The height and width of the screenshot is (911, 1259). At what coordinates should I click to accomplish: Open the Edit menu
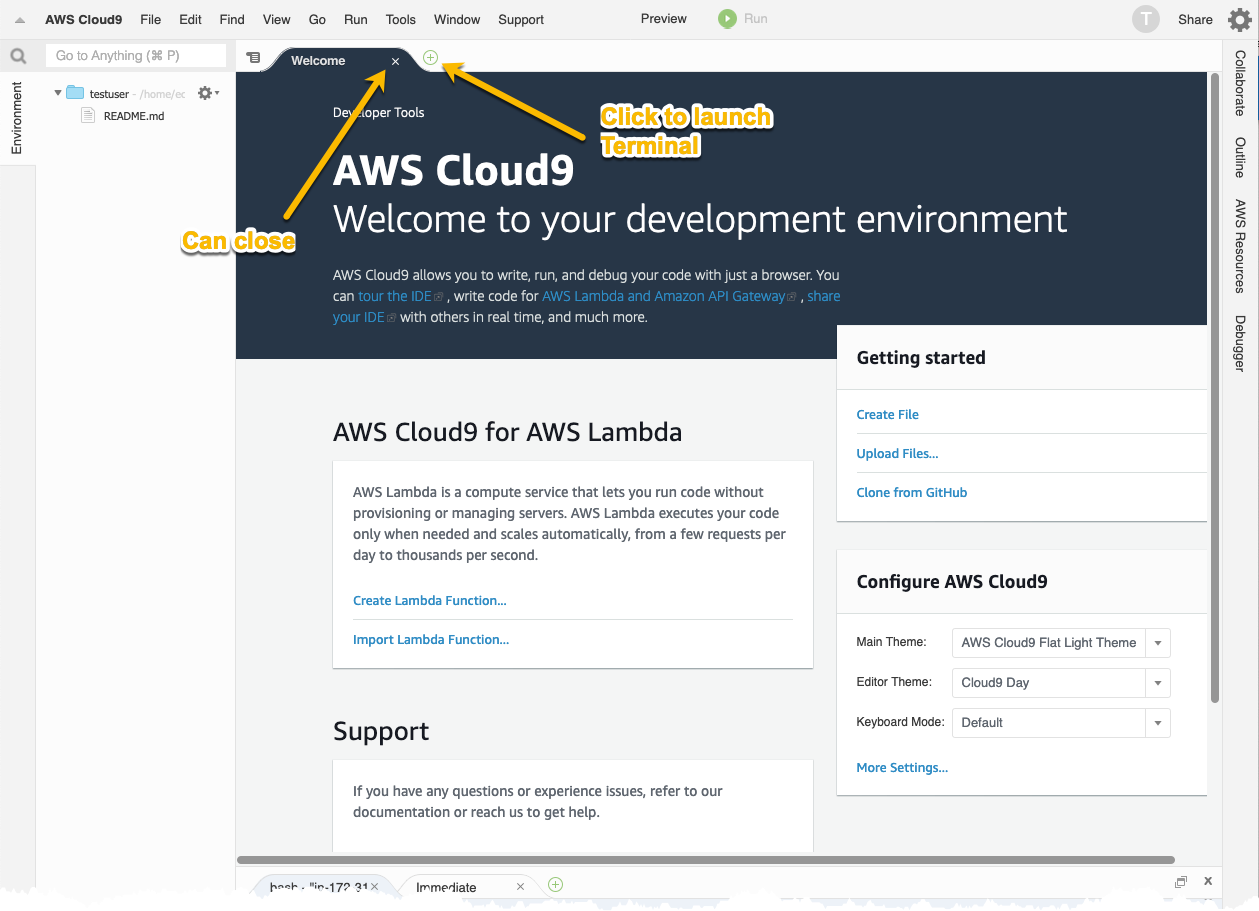[190, 19]
